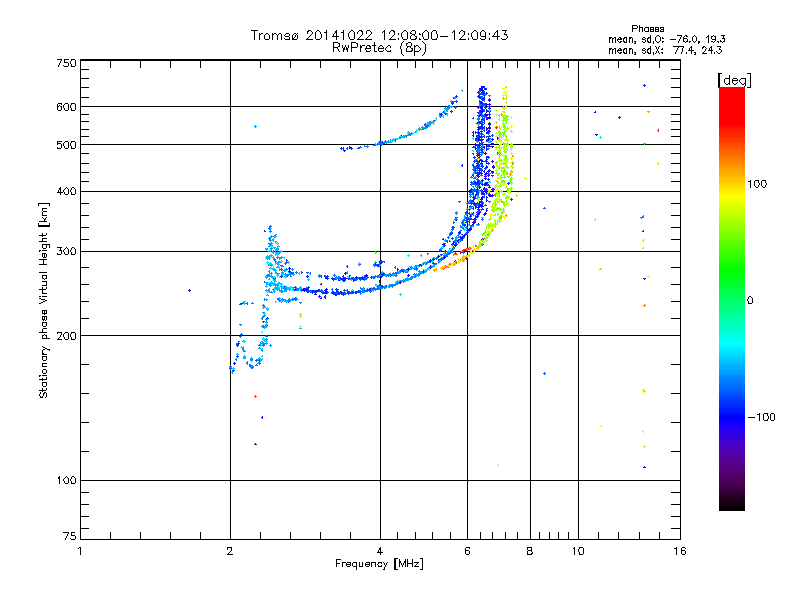This screenshot has height=600, width=800.
Task: Click the 'Stationary phase Virtual Height [km]' axis label
Action: [x=44, y=300]
